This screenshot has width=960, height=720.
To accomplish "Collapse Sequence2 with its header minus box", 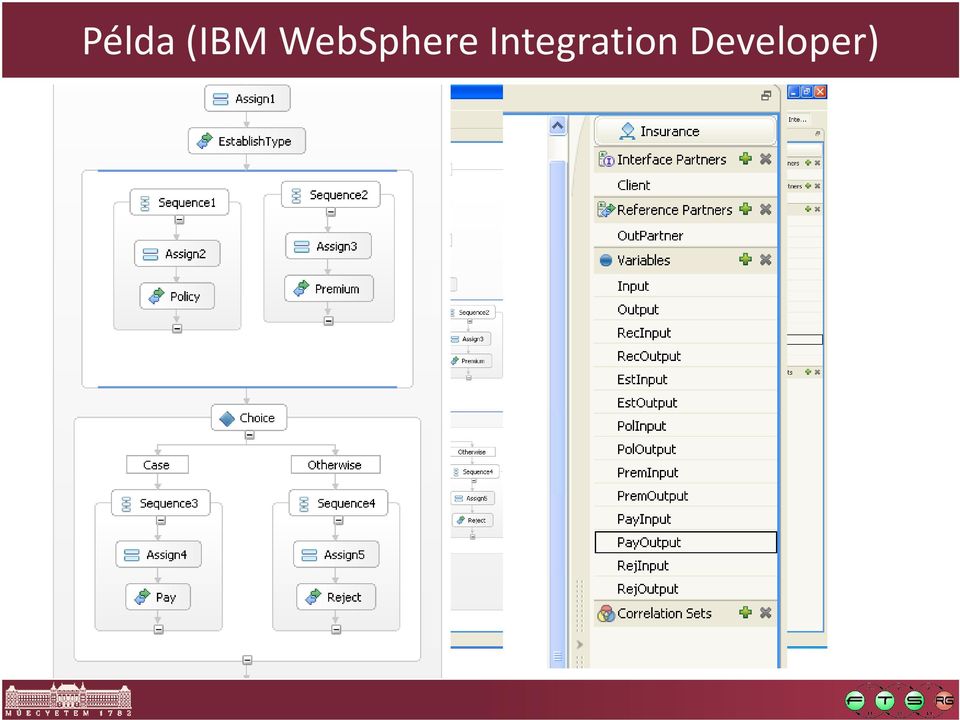I will [331, 212].
